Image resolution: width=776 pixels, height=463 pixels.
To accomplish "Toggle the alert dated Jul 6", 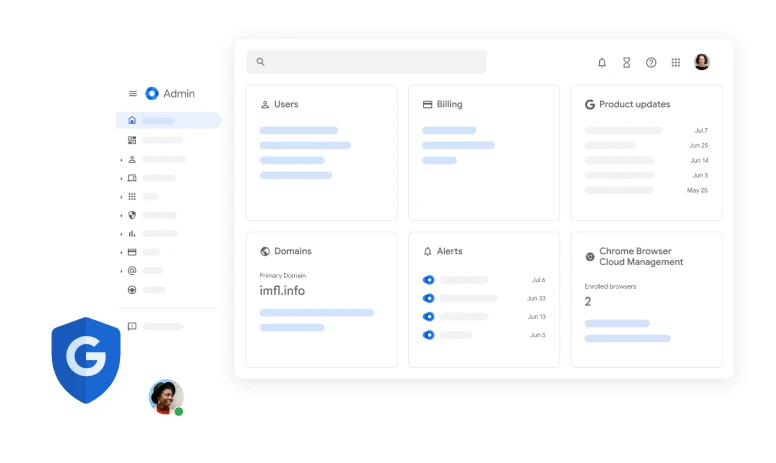I will tap(429, 280).
